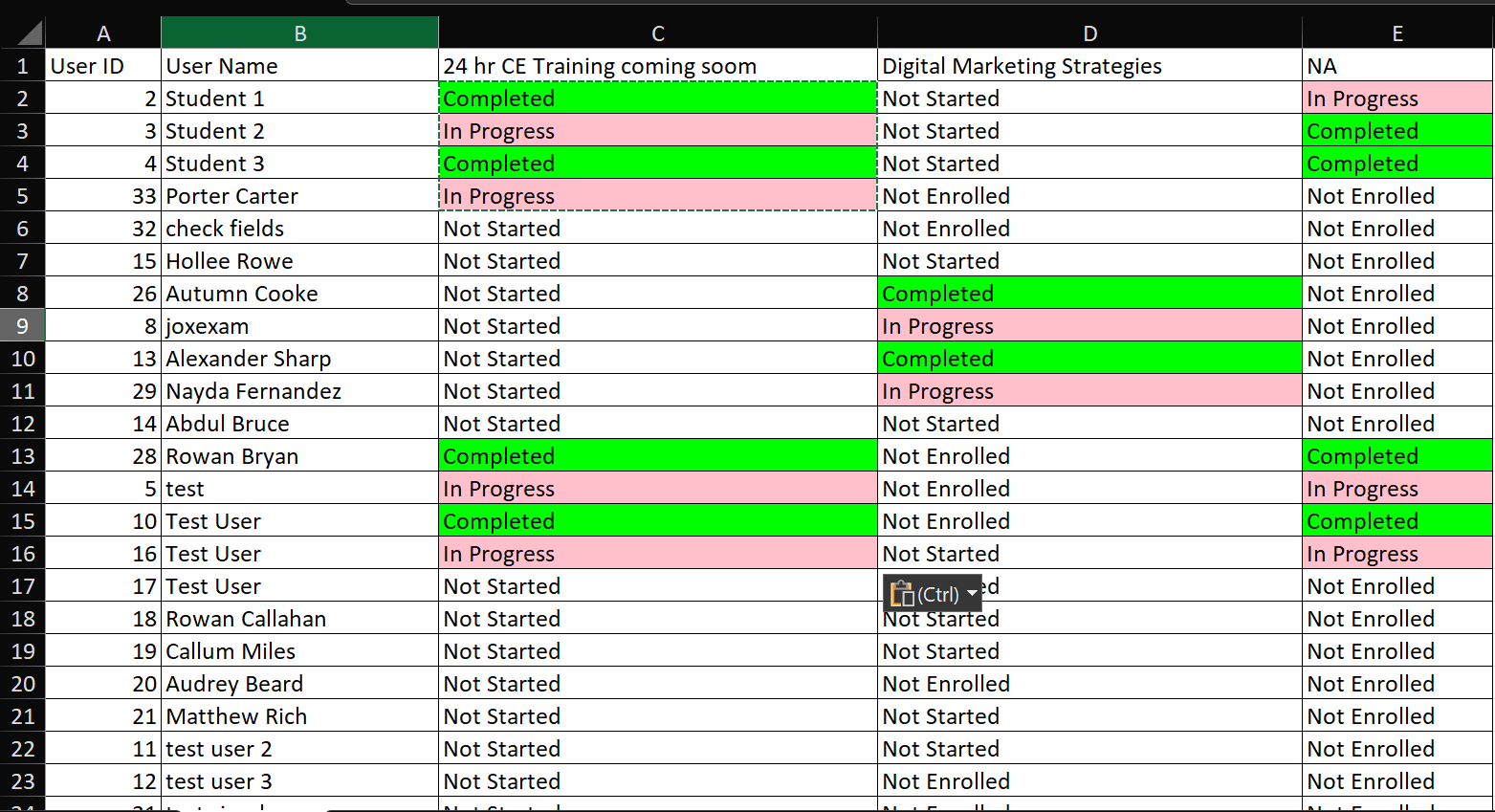Open the Paste Options (Ctrl) dropdown arrow
Image resolution: width=1495 pixels, height=812 pixels.
[x=973, y=594]
